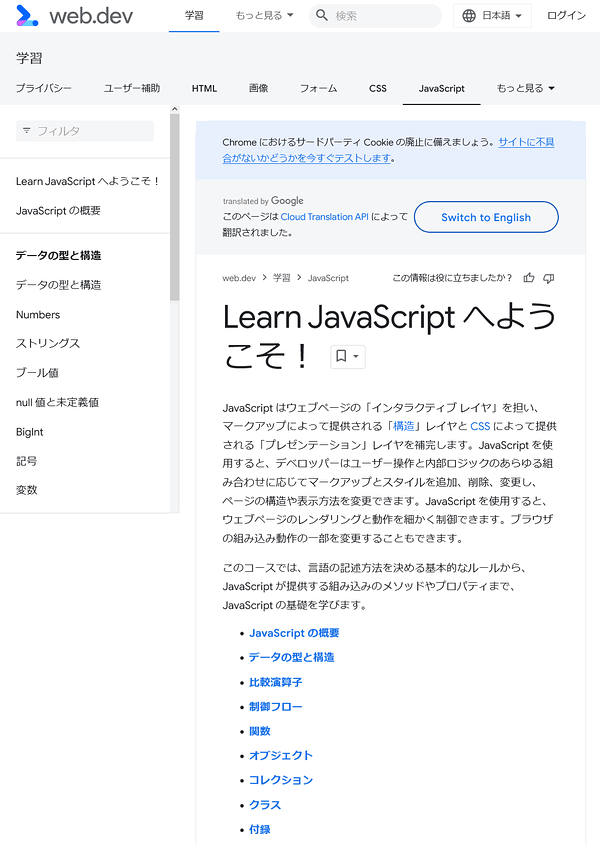Select ストリングス in sidebar
600x845 pixels.
click(48, 343)
